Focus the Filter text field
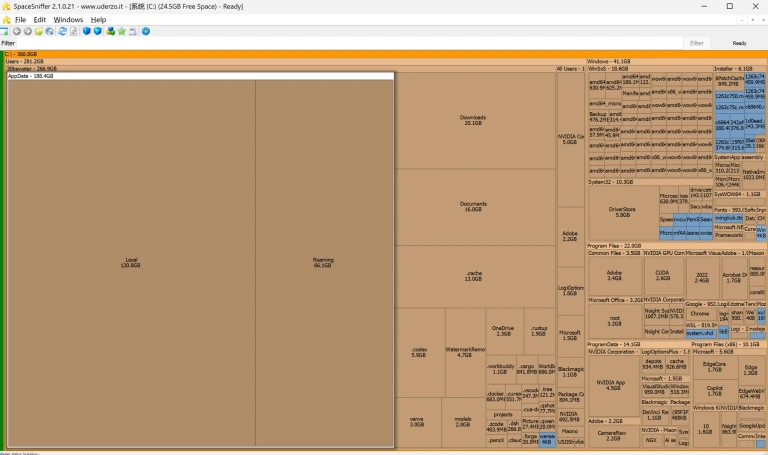 (350, 43)
